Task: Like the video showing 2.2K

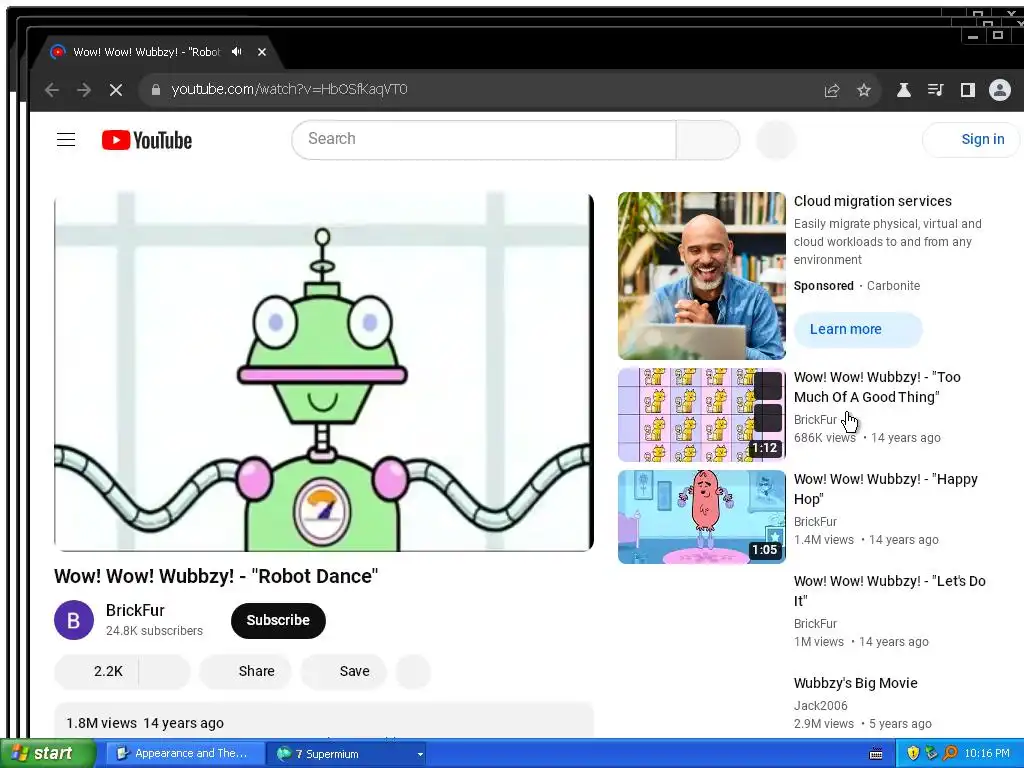Action: click(x=97, y=671)
